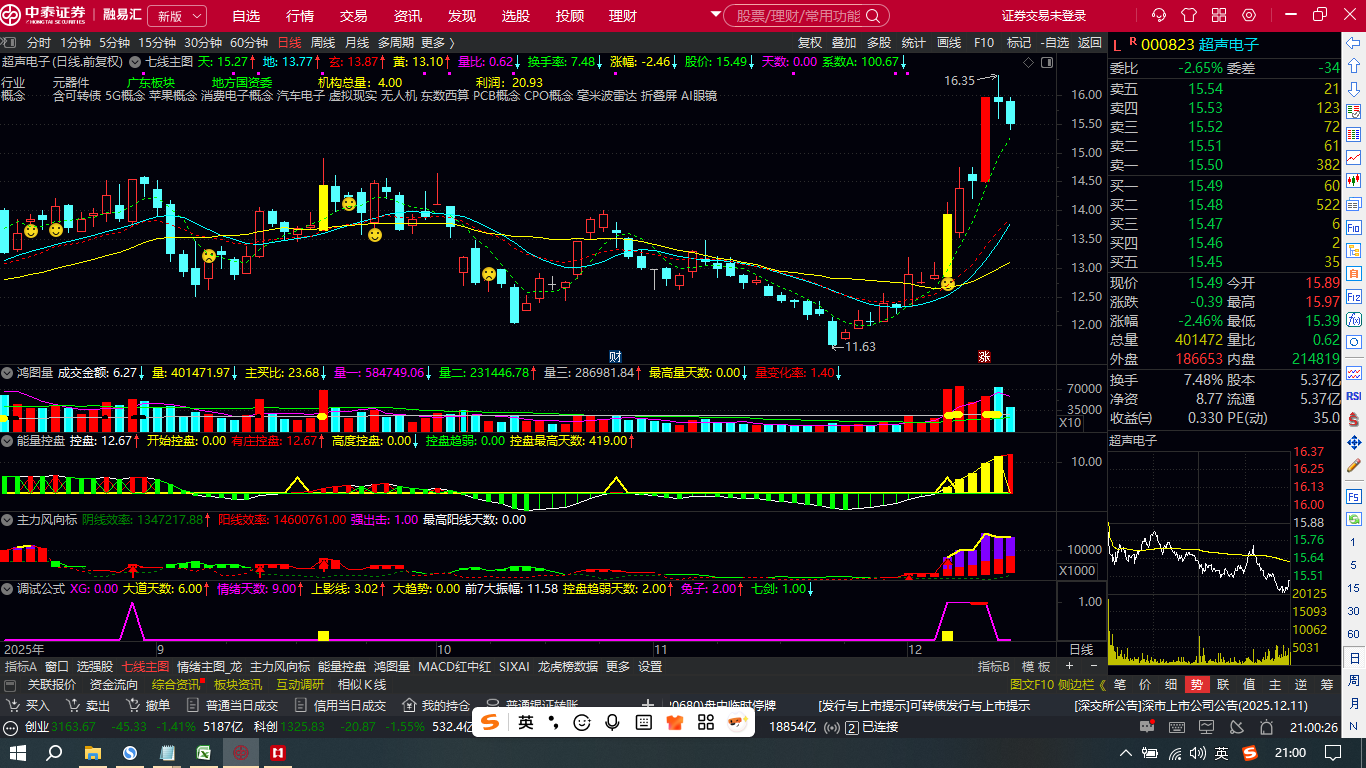Open the 自选 menu
1366x768 pixels.
point(246,16)
